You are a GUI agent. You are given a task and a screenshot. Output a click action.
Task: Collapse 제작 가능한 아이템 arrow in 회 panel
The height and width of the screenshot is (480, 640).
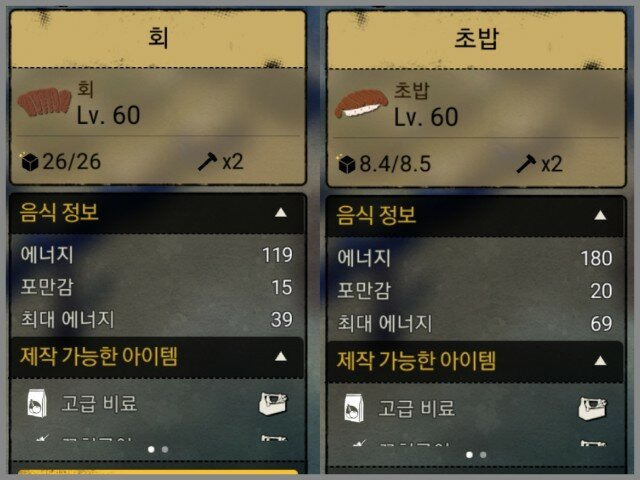coord(281,357)
